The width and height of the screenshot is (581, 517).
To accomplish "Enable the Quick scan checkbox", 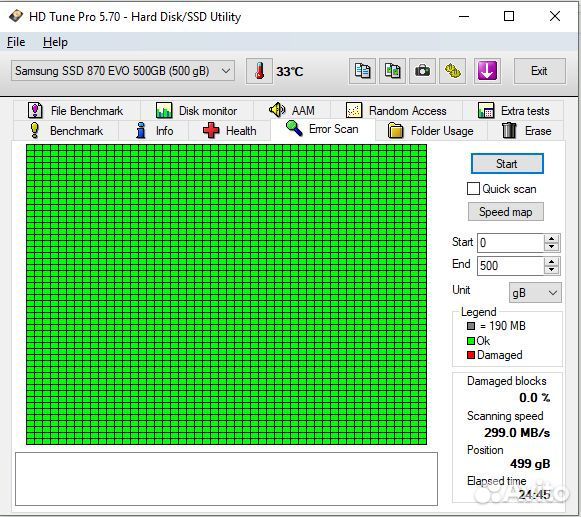I will 473,189.
